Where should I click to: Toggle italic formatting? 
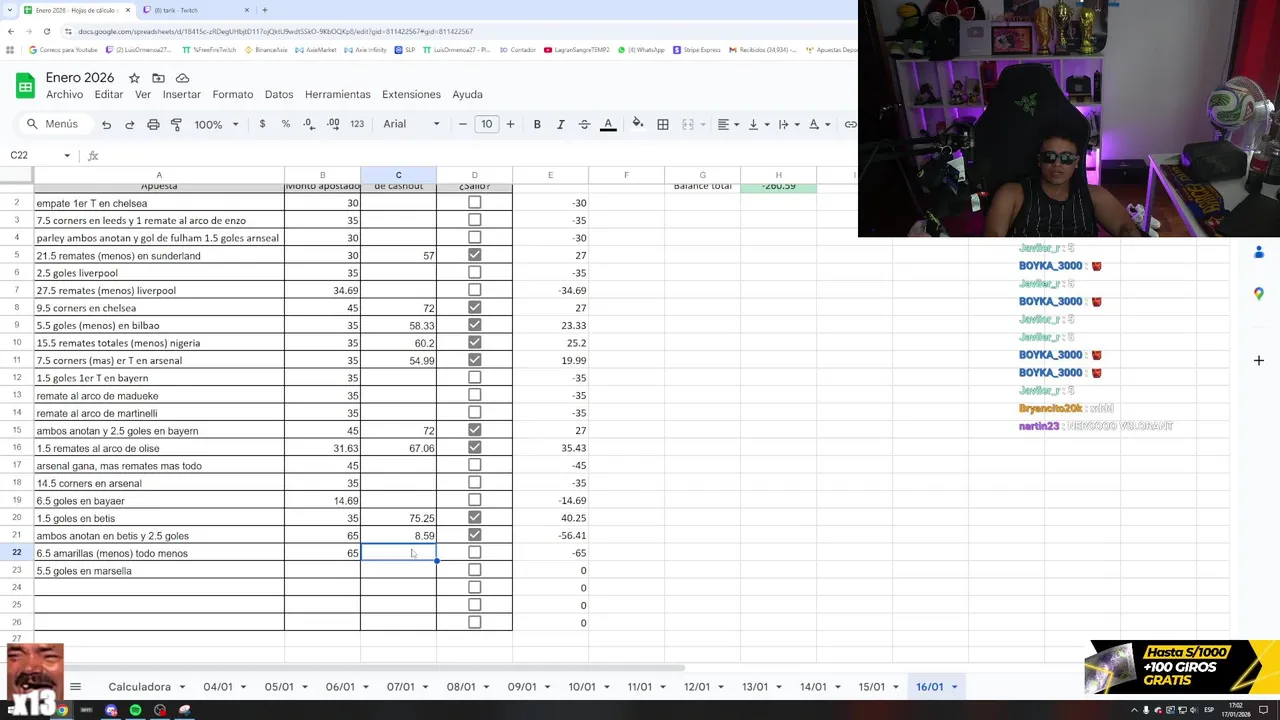click(x=561, y=124)
